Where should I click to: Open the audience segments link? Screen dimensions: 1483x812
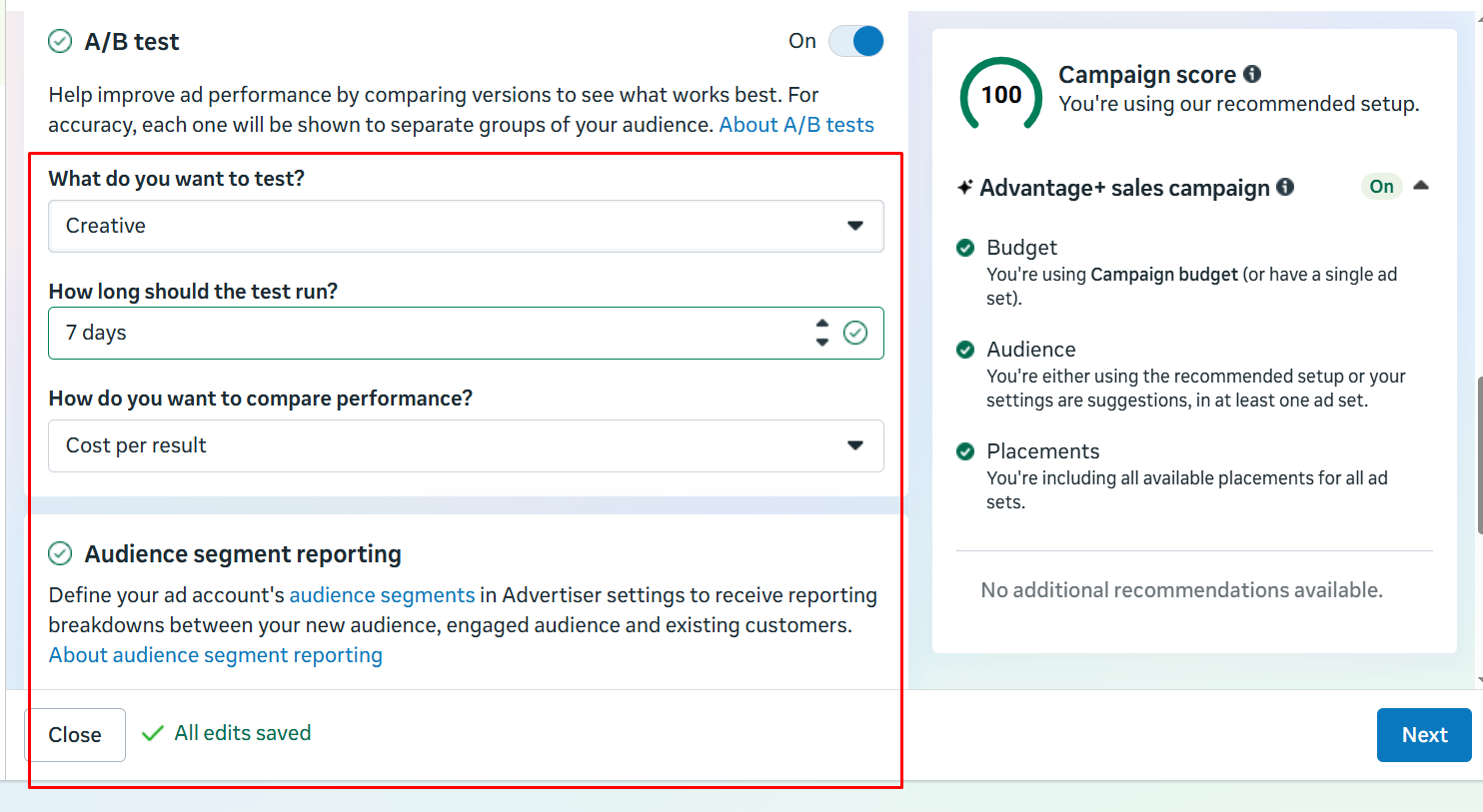[382, 595]
